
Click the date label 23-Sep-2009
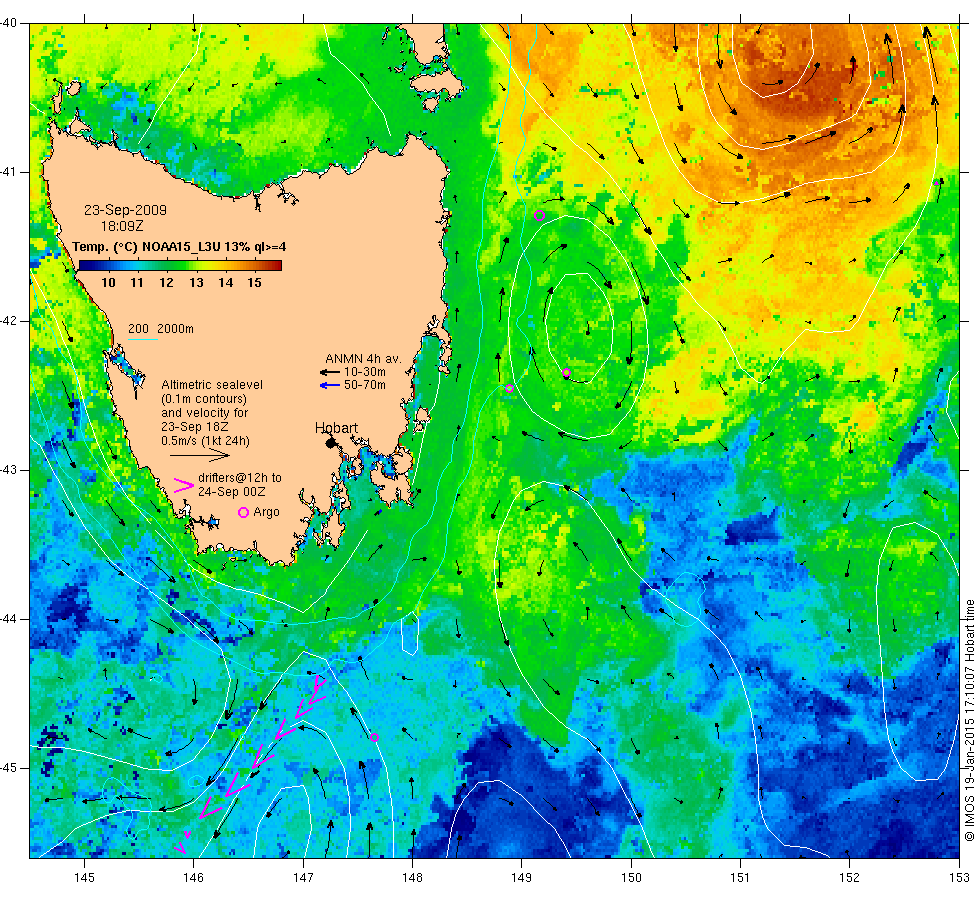pos(125,210)
